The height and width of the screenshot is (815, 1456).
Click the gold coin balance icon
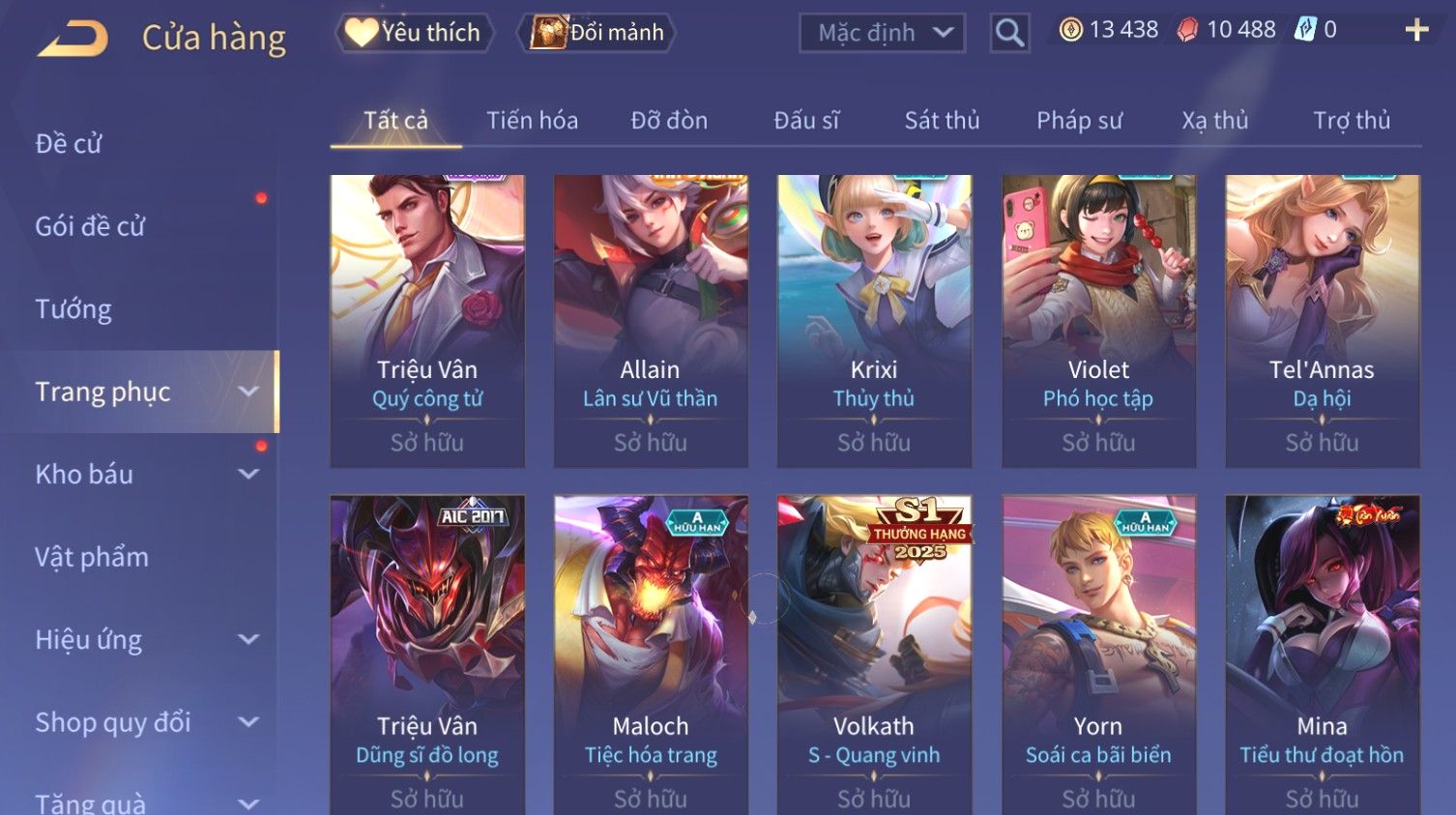click(x=1071, y=30)
